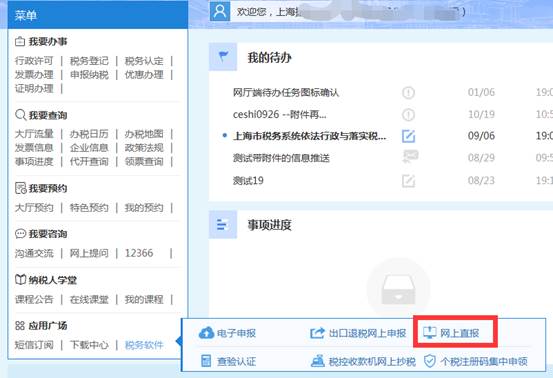Open 政策法规 link
The image size is (553, 378).
pos(144,148)
